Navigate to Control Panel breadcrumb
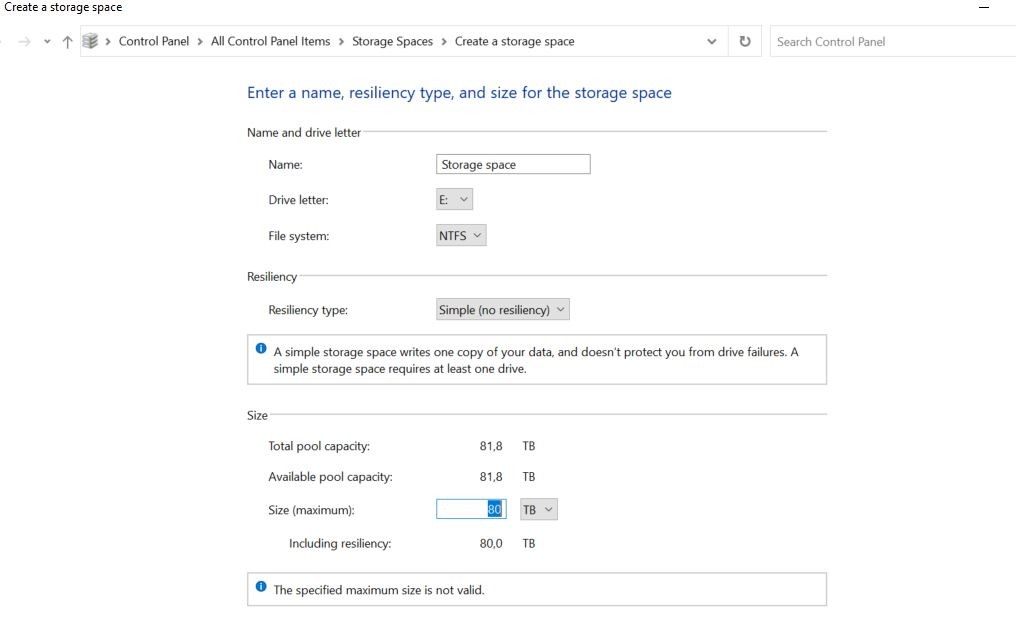Screen dimensions: 1016x644 [x=153, y=42]
